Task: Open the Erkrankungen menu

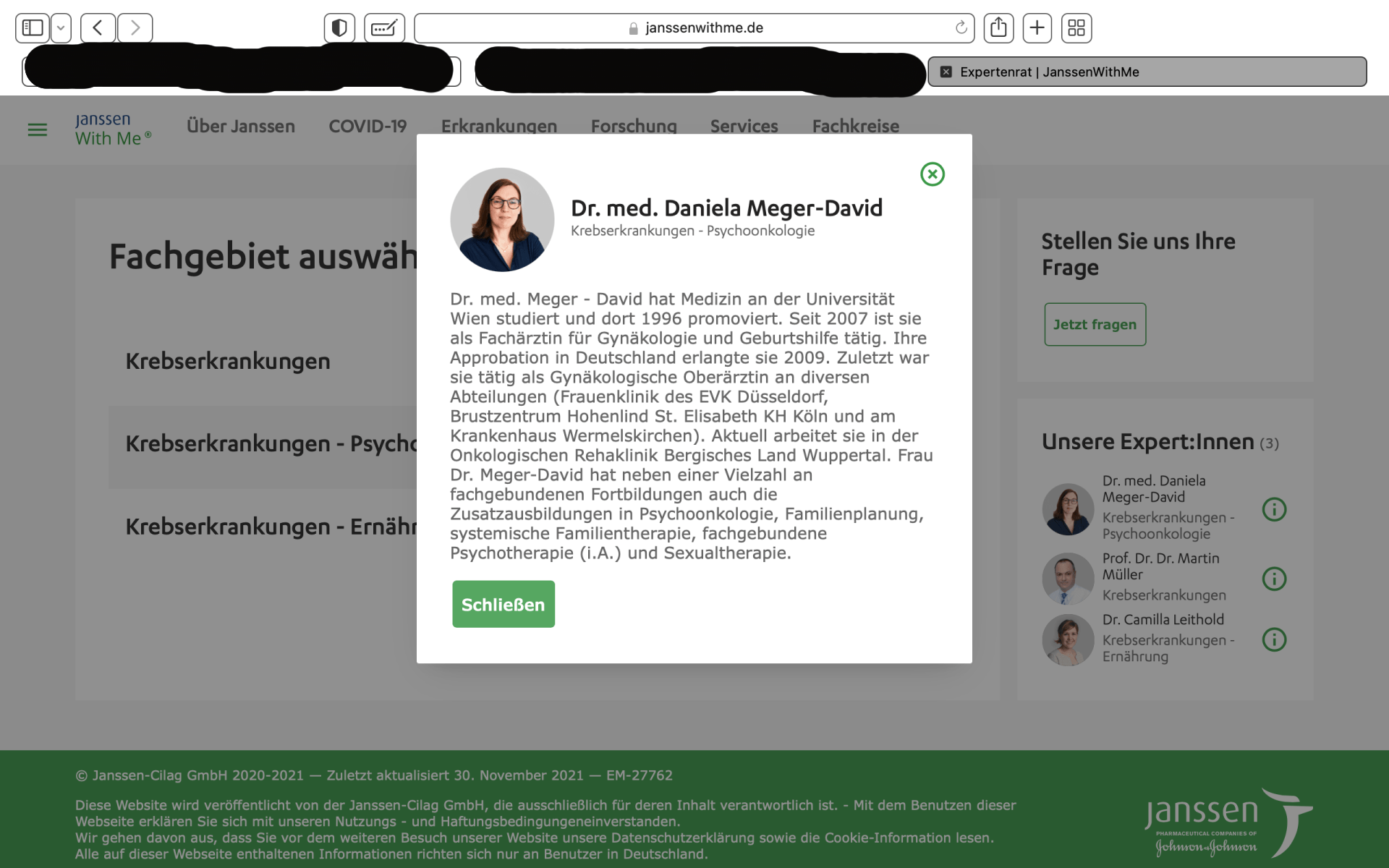Action: click(499, 126)
